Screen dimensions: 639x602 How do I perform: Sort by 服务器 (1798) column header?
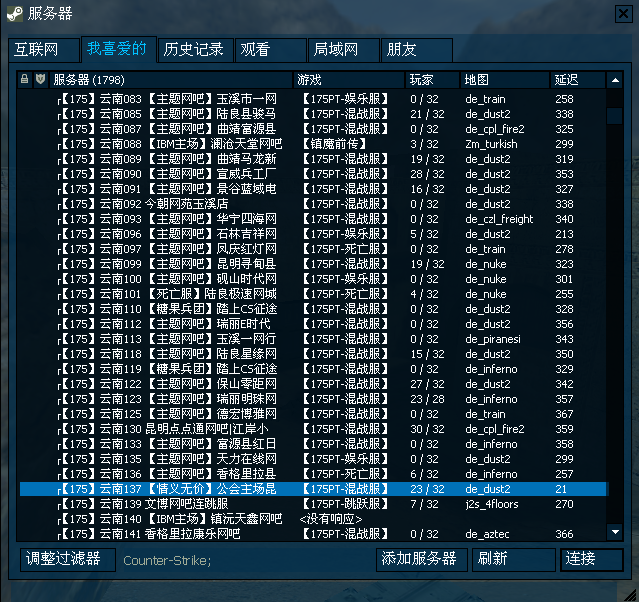[x=171, y=79]
